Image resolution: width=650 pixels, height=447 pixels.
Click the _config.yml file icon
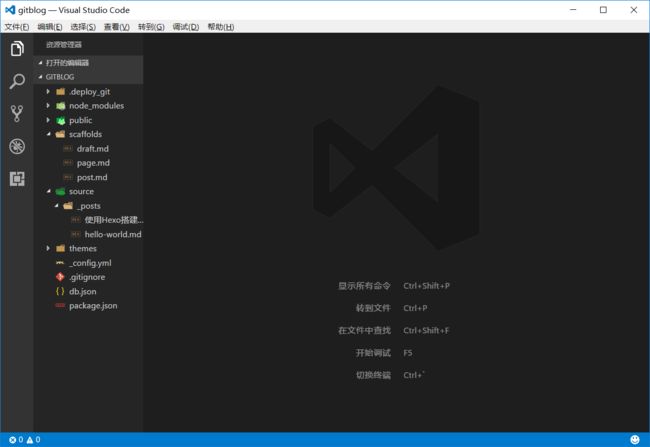tap(60, 263)
